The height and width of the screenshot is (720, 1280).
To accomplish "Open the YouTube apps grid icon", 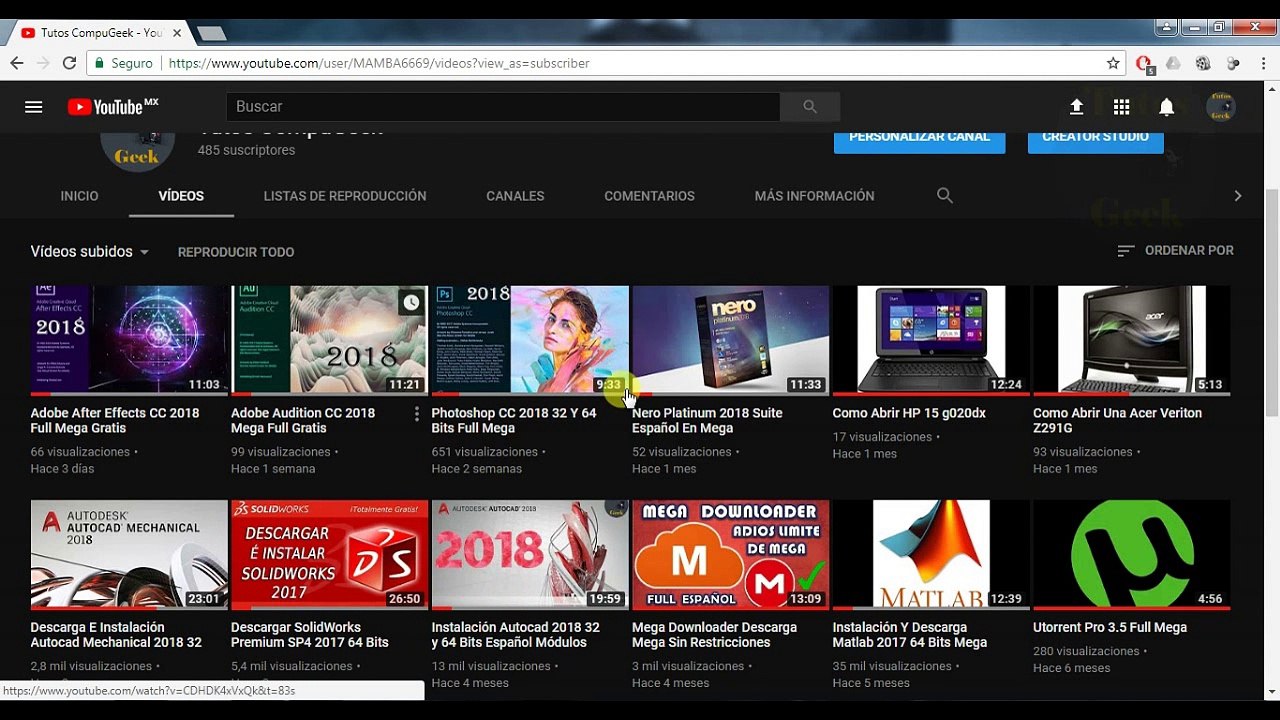I will 1121,107.
